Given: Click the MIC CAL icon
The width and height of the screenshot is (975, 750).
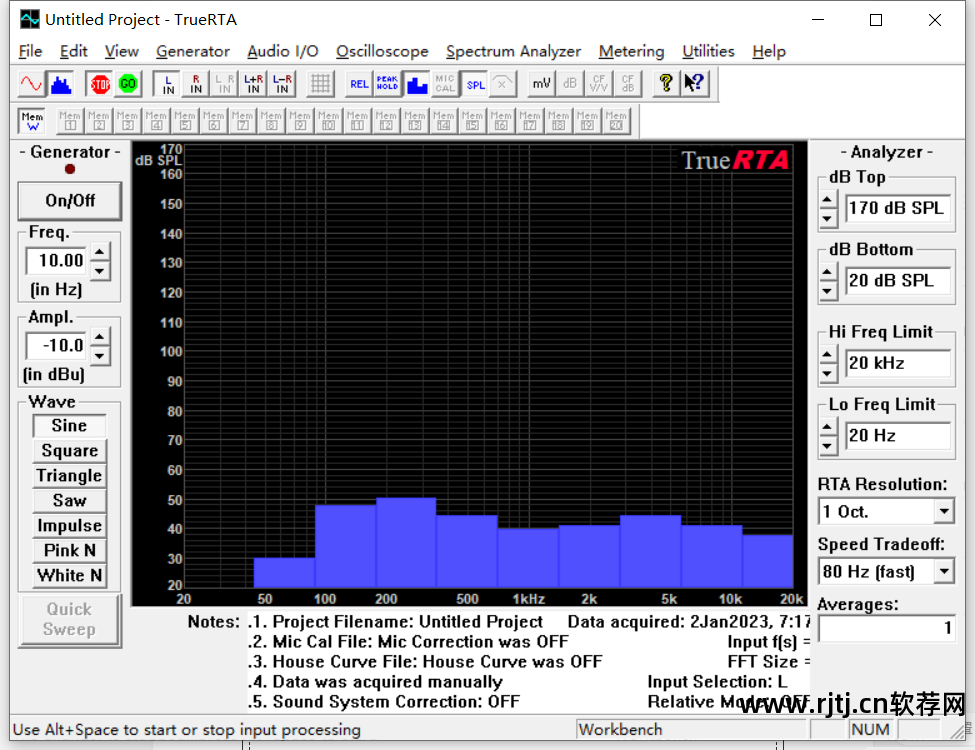Looking at the screenshot, I should click(x=445, y=83).
